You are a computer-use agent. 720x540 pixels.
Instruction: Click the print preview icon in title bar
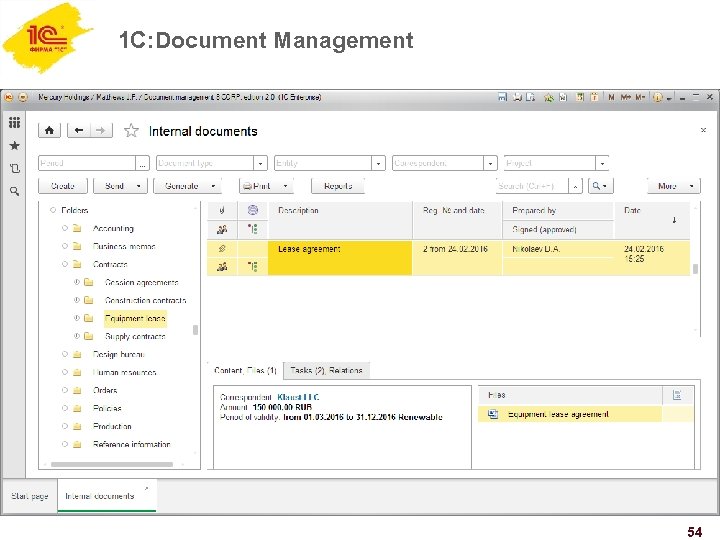(x=531, y=97)
